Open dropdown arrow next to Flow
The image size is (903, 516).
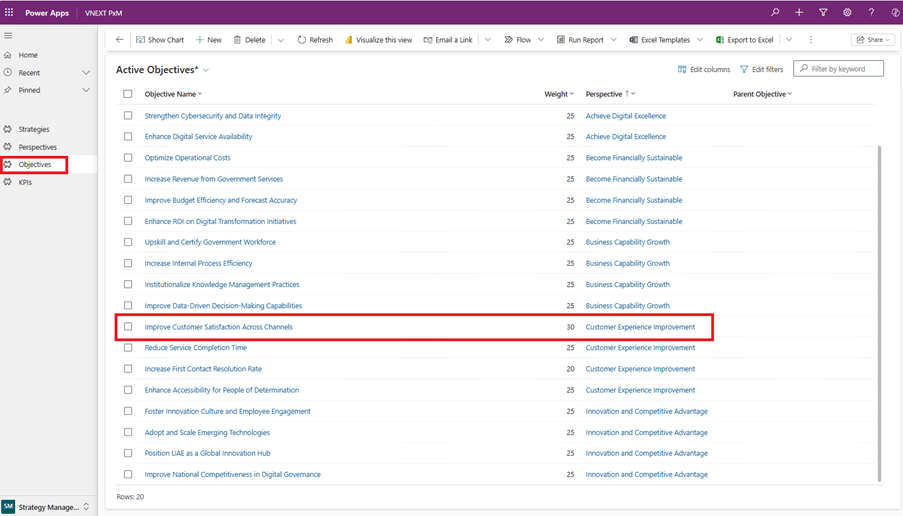[541, 40]
